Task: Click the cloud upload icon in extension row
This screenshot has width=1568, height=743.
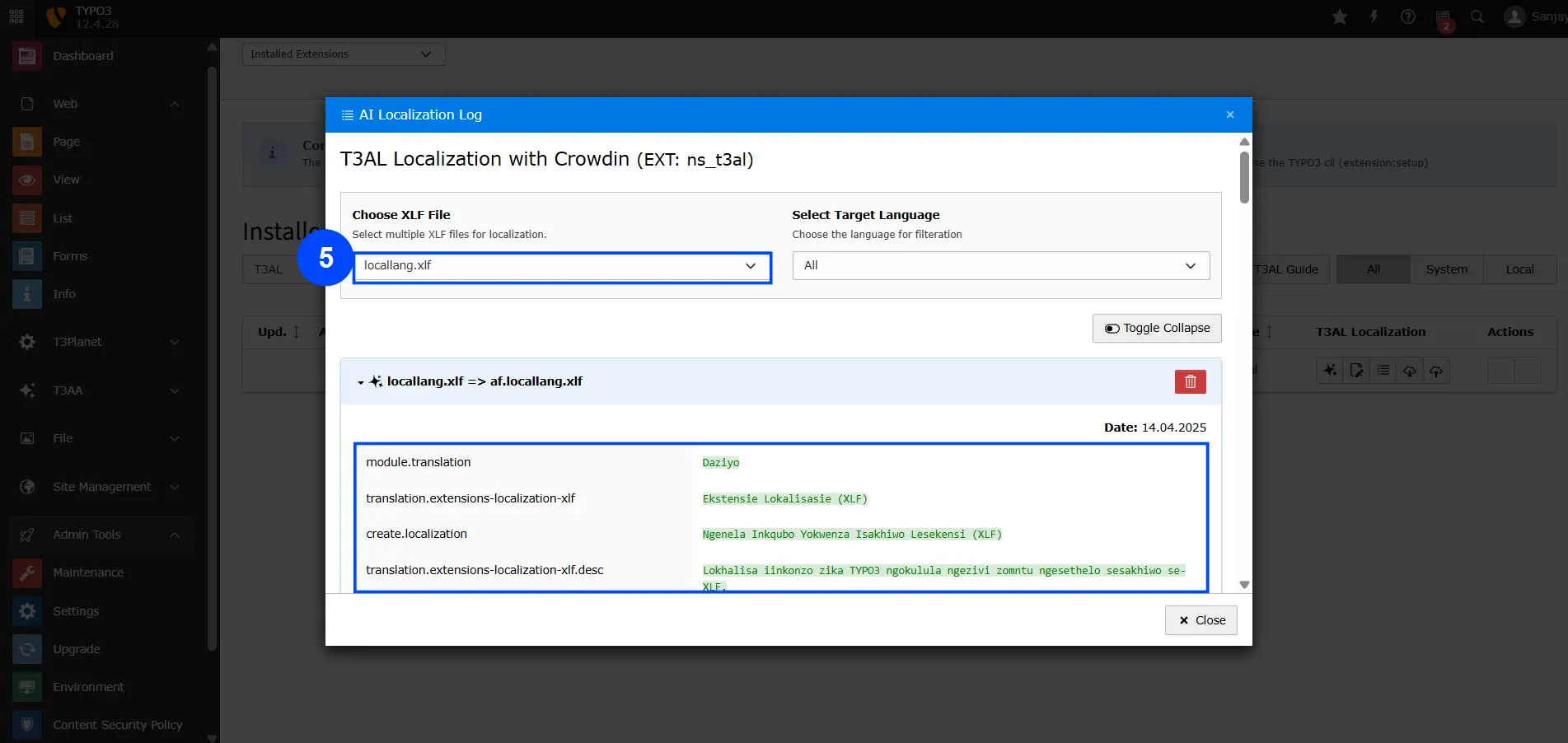Action: 1436,371
